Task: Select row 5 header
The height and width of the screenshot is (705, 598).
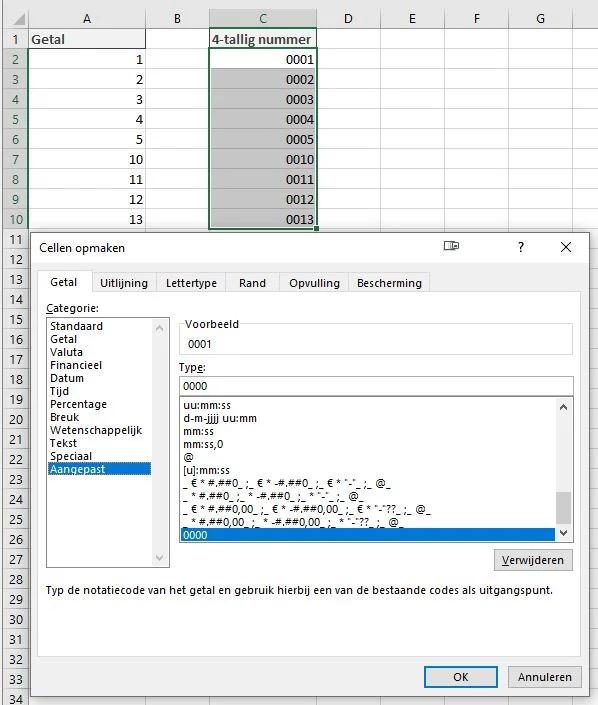Action: coord(15,120)
